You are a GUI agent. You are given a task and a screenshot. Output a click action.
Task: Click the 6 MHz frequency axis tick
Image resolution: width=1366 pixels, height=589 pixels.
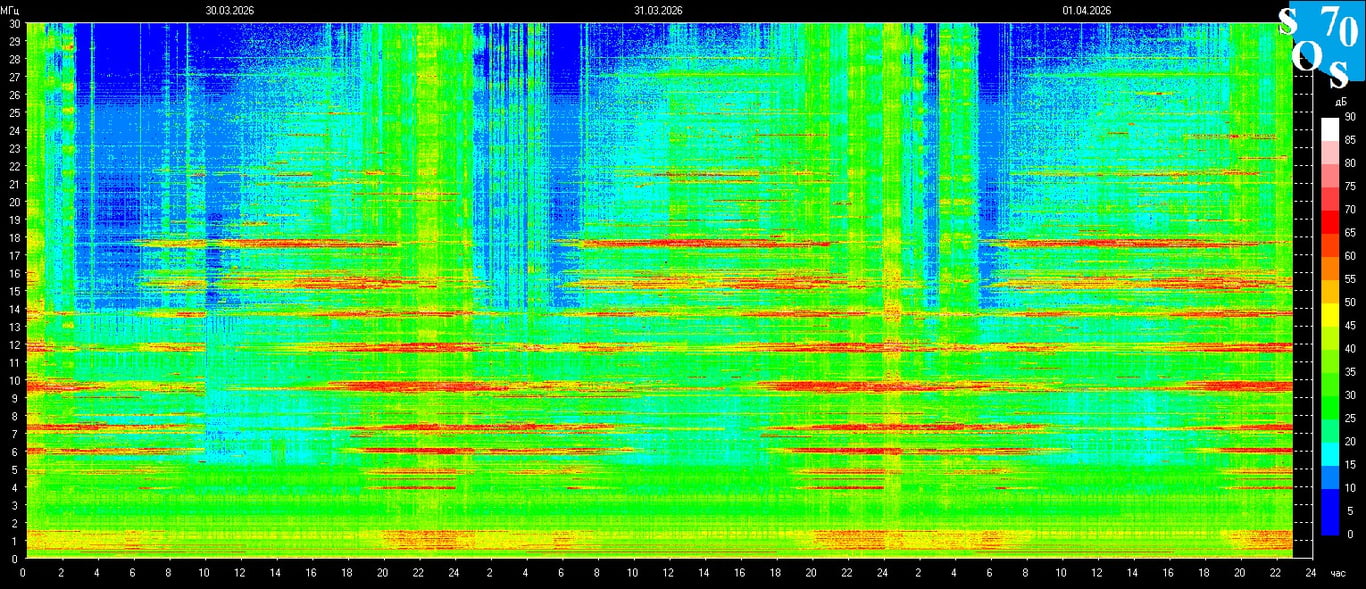(x=14, y=451)
